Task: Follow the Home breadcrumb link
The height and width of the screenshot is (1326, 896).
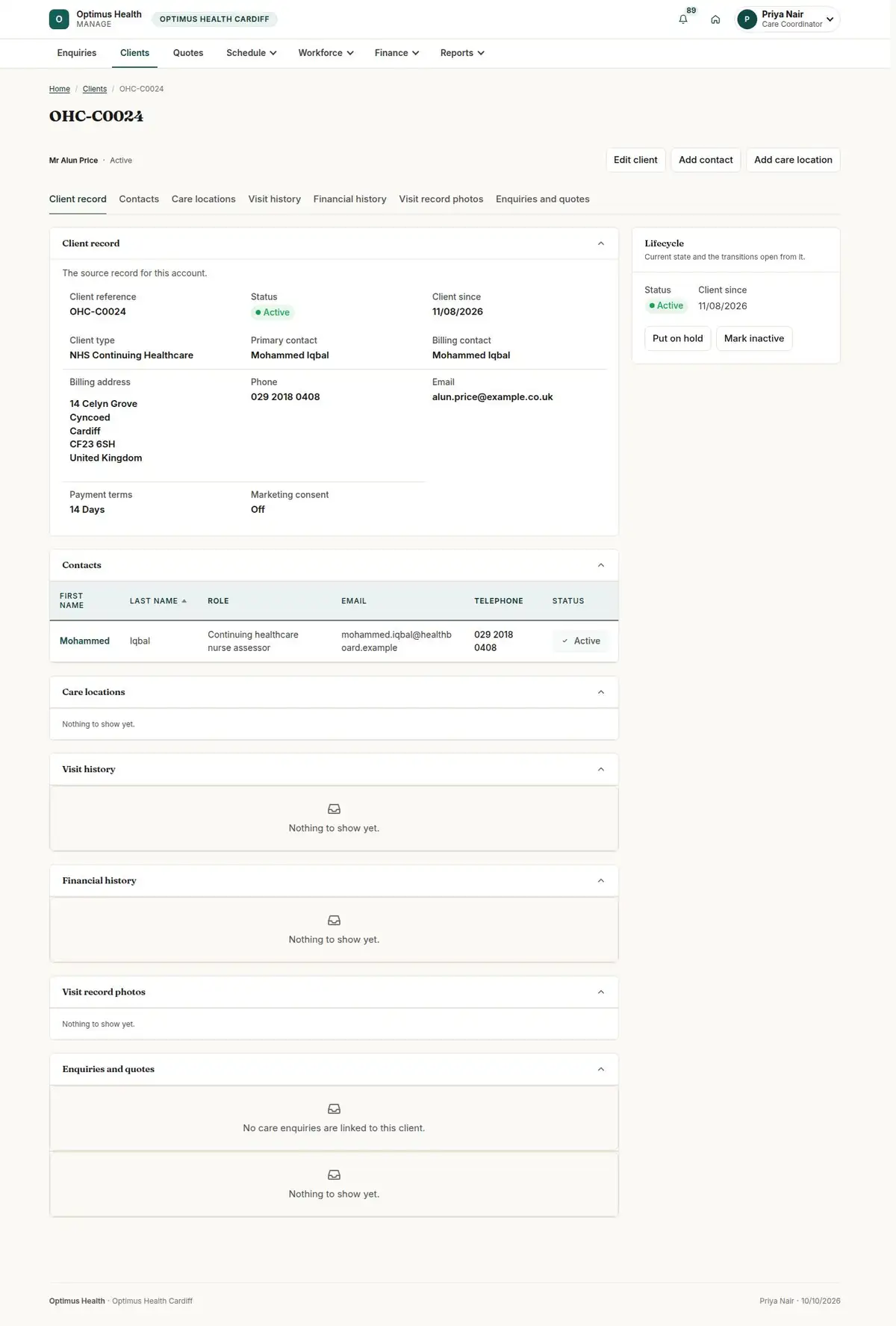Action: 60,89
